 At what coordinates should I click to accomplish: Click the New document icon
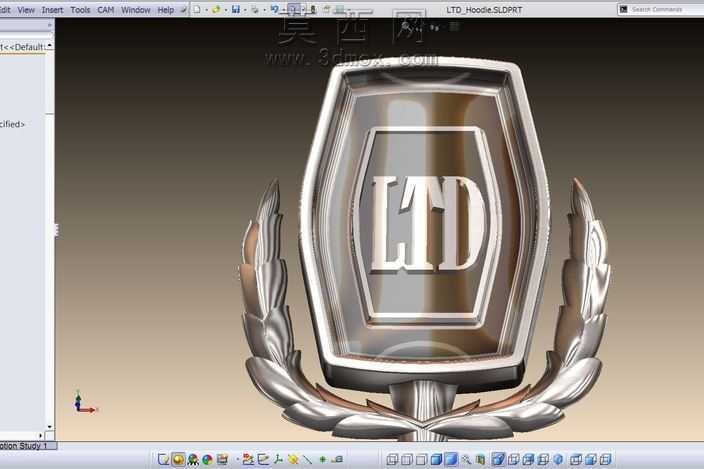click(x=197, y=9)
